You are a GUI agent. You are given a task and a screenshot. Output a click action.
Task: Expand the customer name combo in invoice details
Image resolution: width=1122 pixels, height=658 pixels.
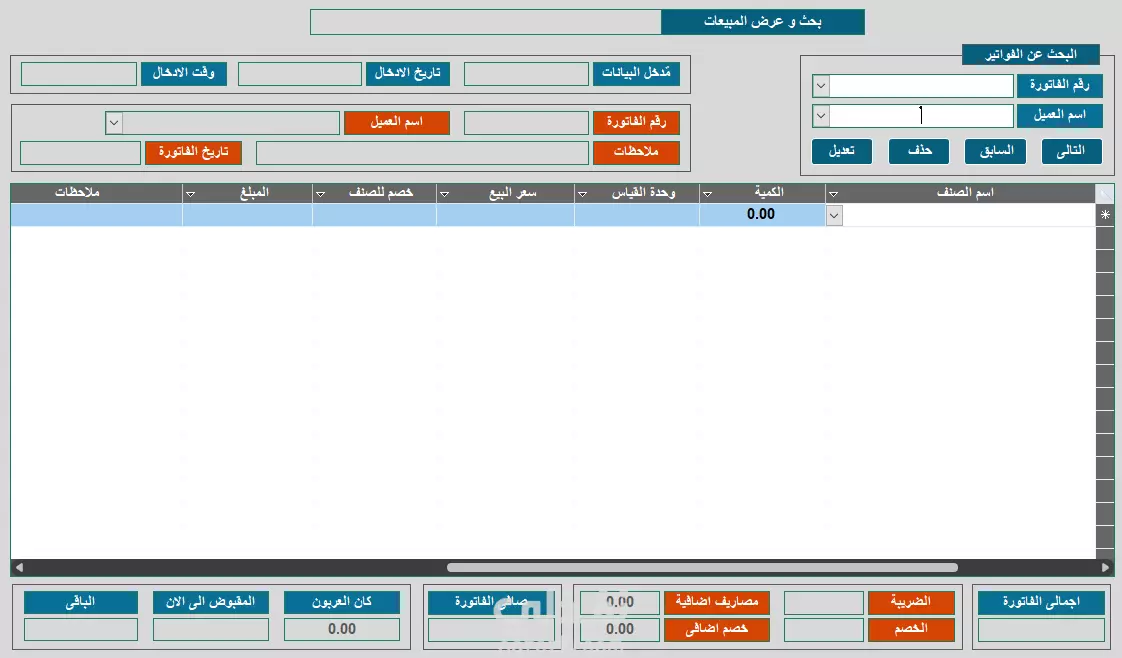[x=114, y=122]
